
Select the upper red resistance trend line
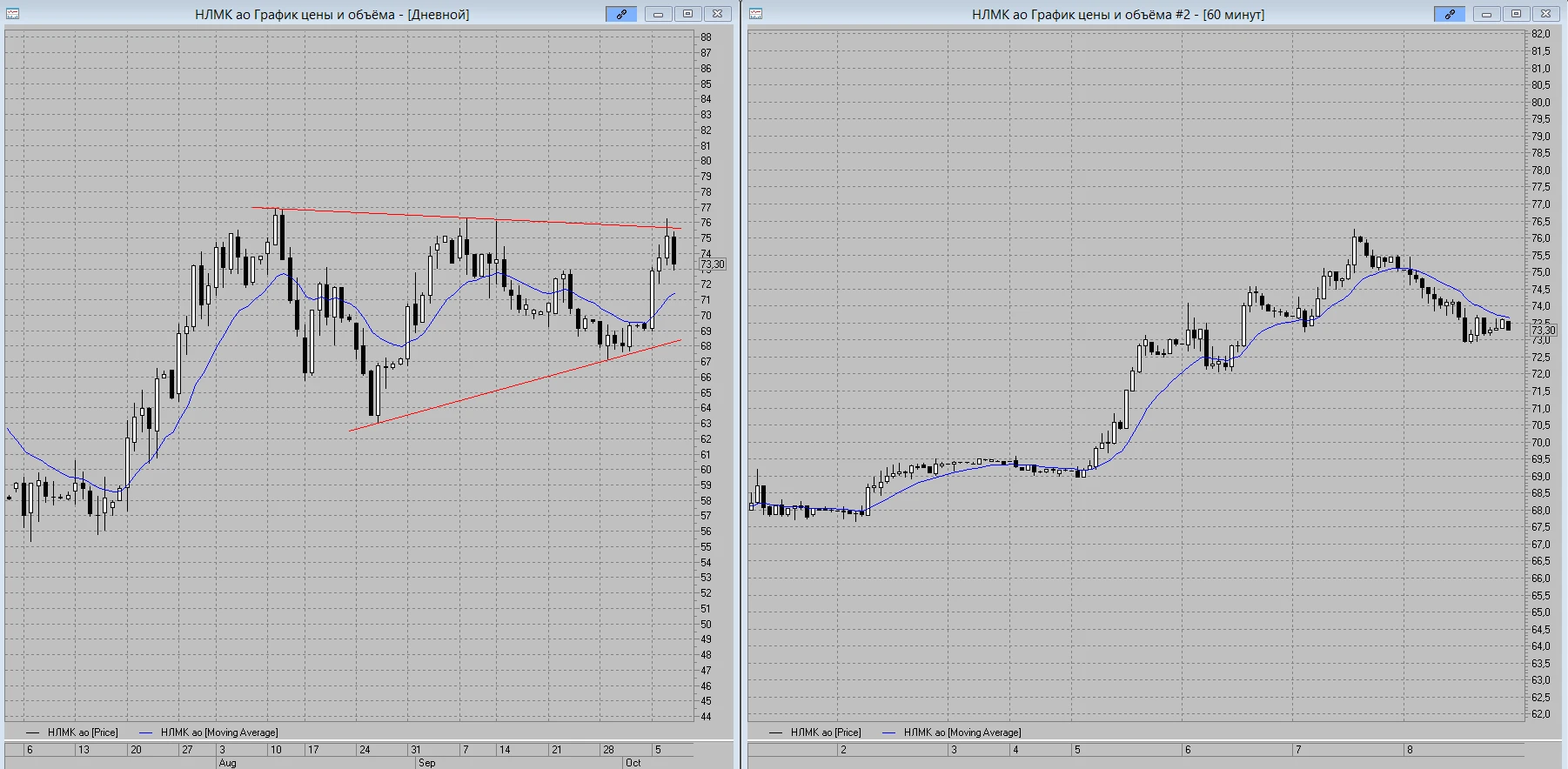466,217
